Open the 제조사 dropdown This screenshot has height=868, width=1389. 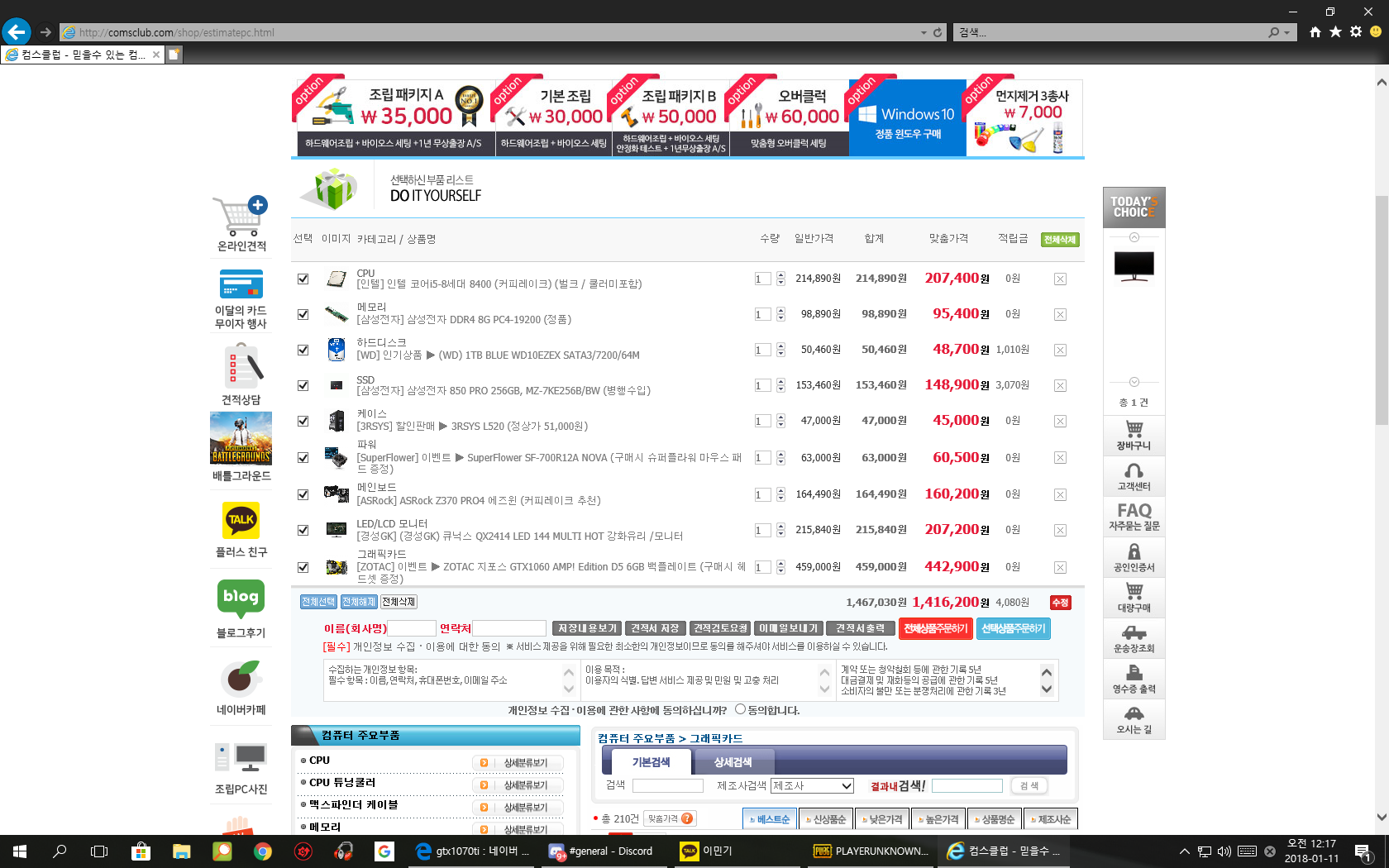pyautogui.click(x=813, y=786)
